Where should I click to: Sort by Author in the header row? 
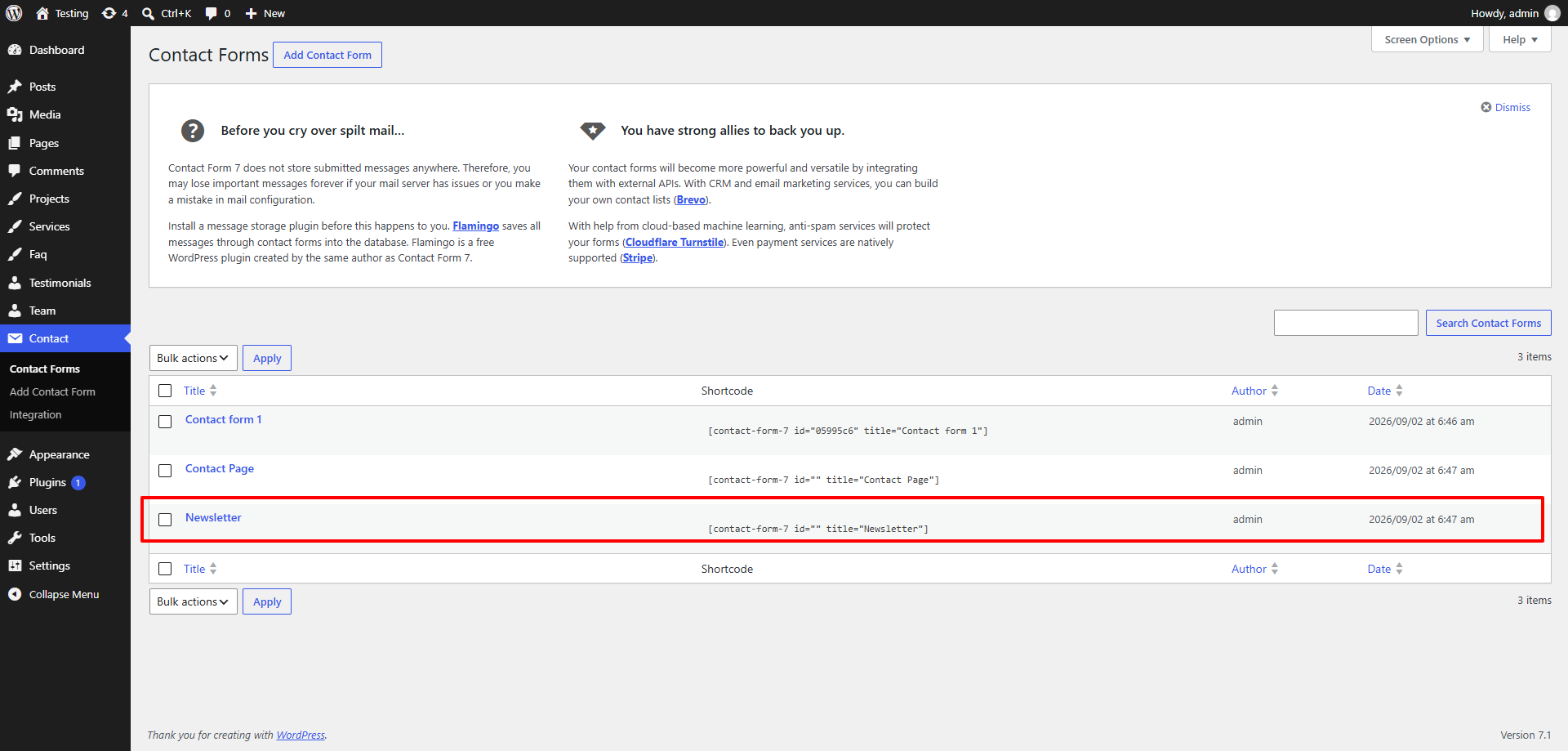[x=1254, y=391]
